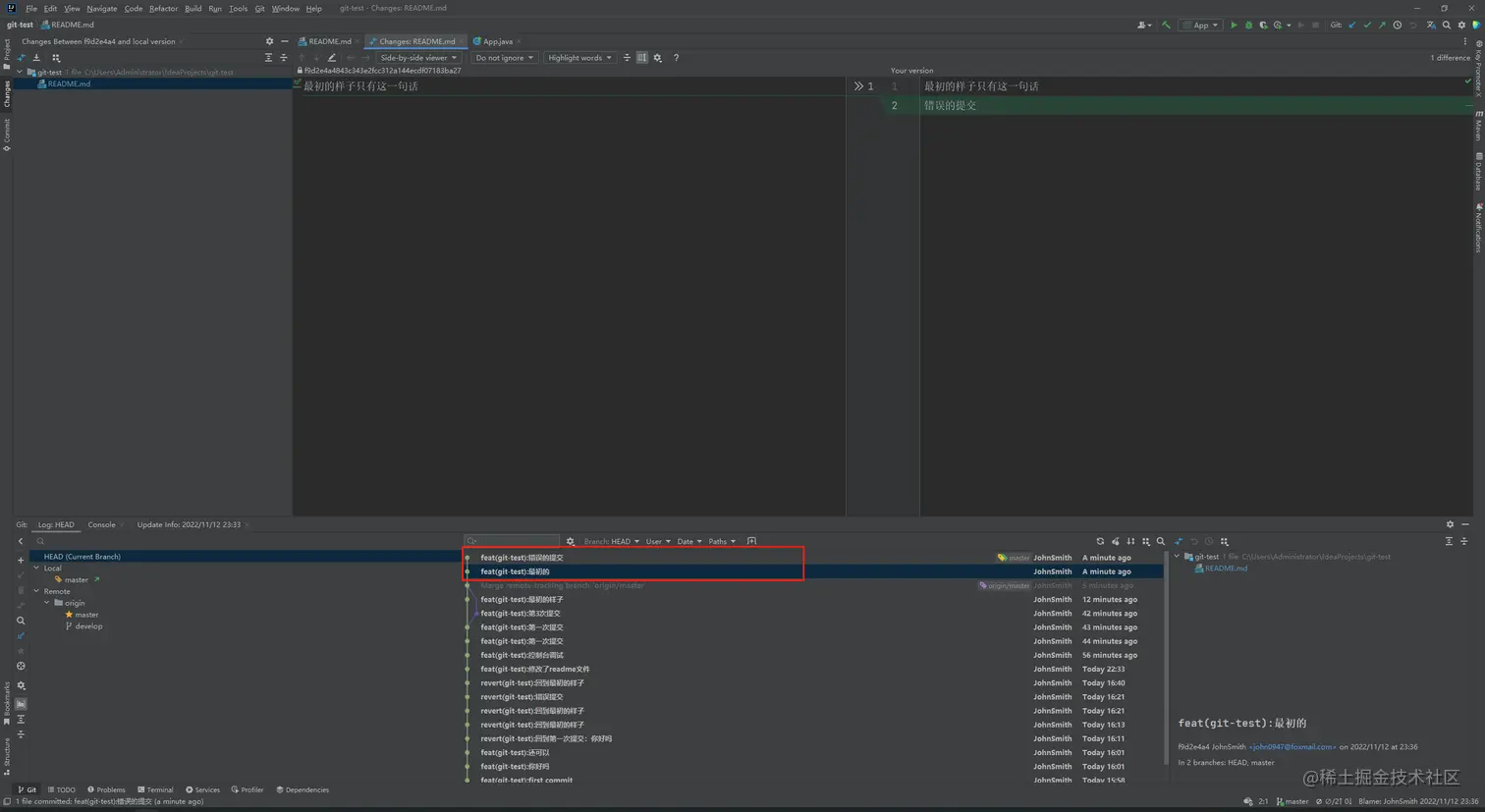Update project with the blue Git arrow
The image size is (1485, 812).
1352,26
